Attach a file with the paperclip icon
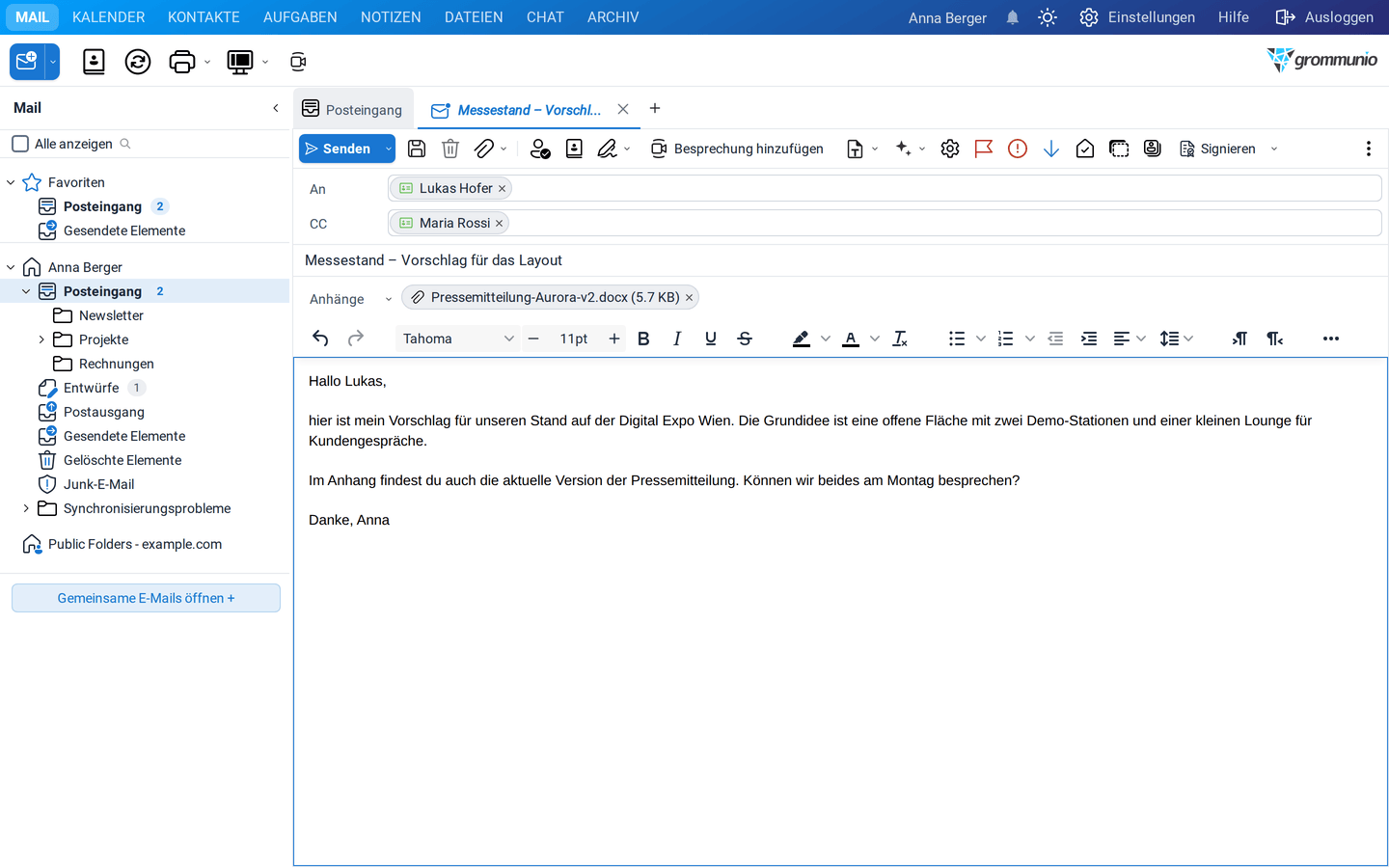Screen dimensions: 1389x868 pyautogui.click(x=484, y=149)
